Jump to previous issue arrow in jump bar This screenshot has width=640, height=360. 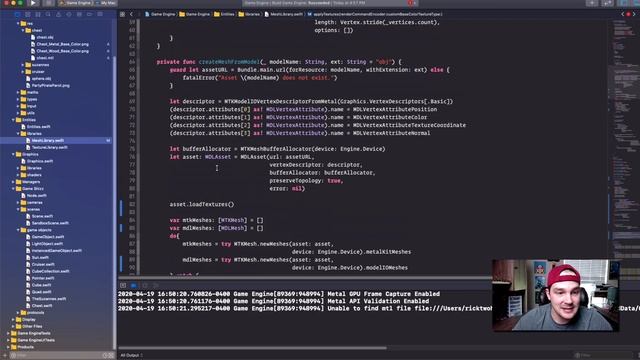click(623, 14)
